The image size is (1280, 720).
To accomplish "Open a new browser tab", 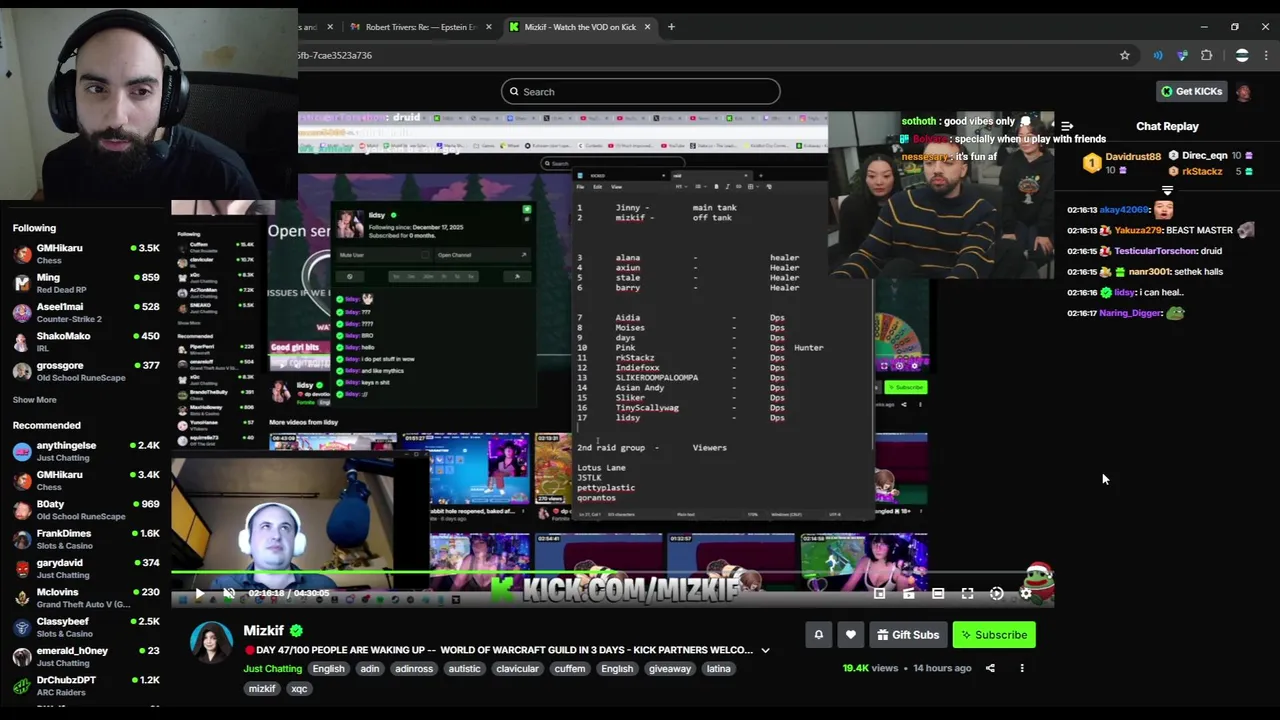I will pos(671,27).
